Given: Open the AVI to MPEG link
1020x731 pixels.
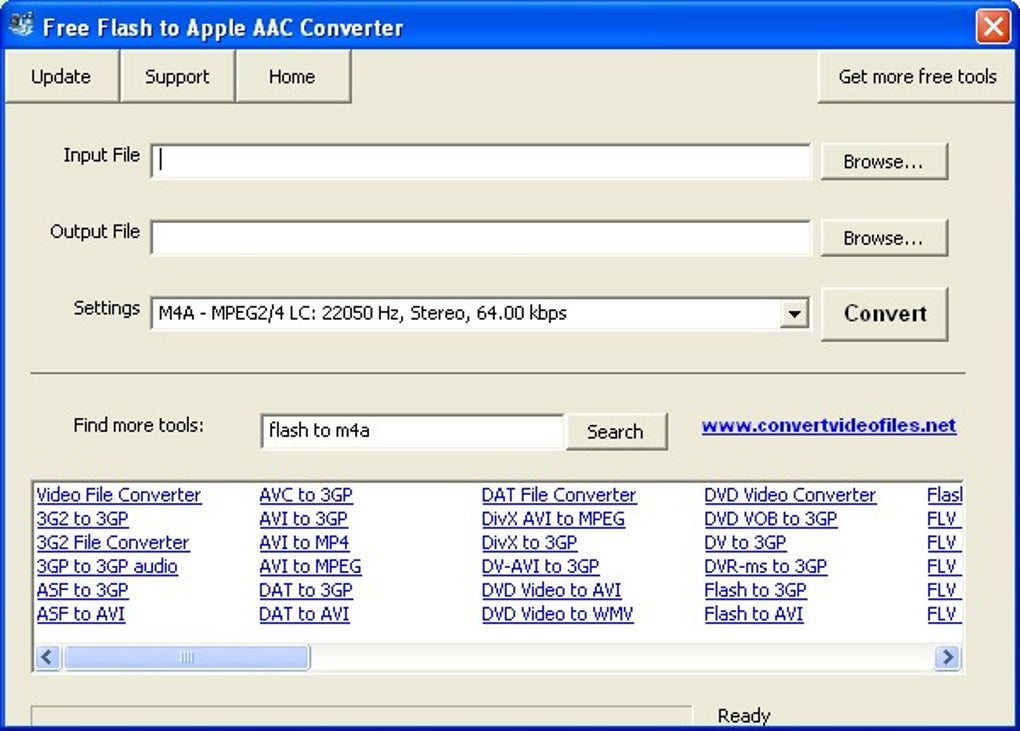Looking at the screenshot, I should [310, 566].
